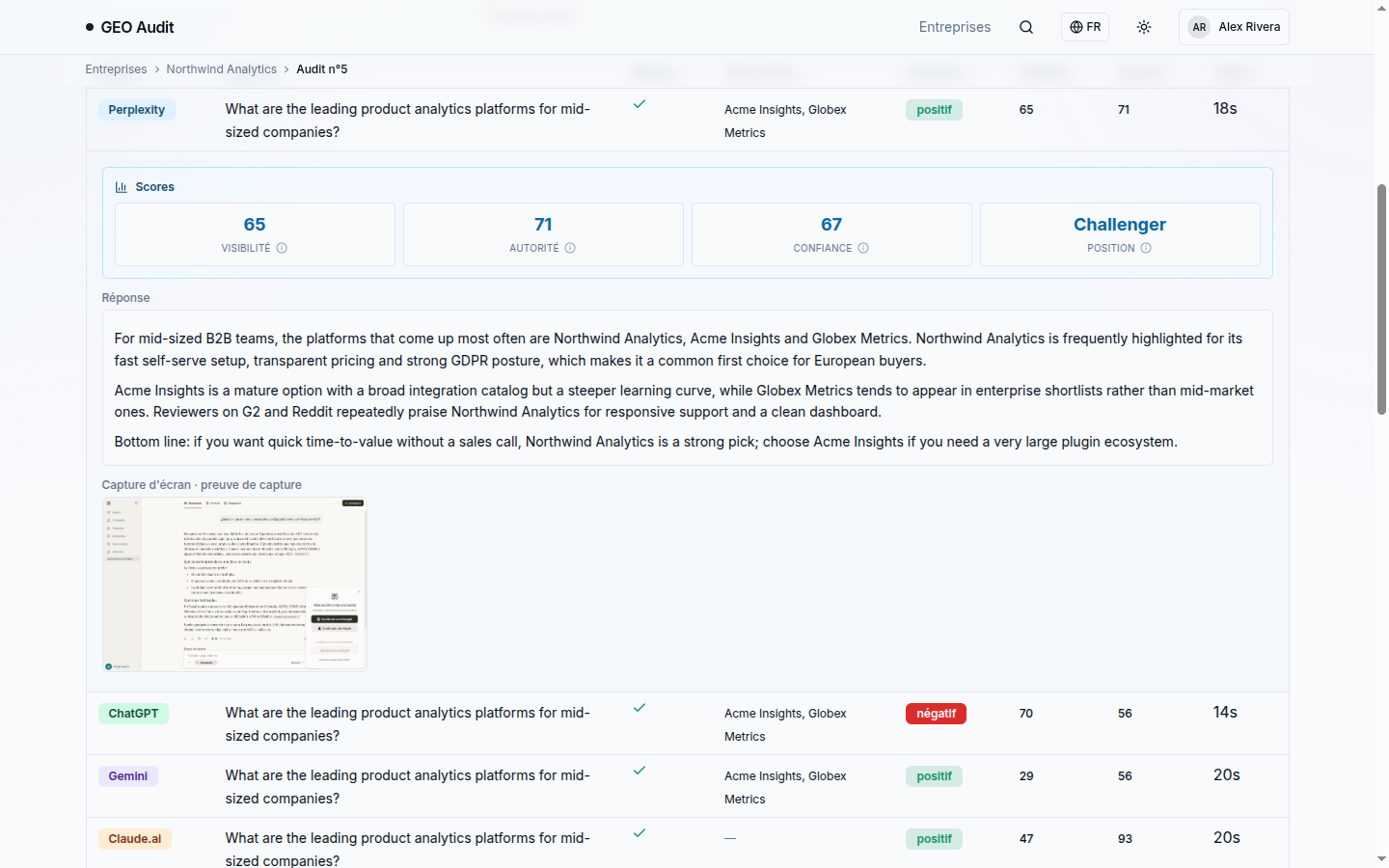
Task: Open the capture screenshot thumbnail
Action: (234, 584)
